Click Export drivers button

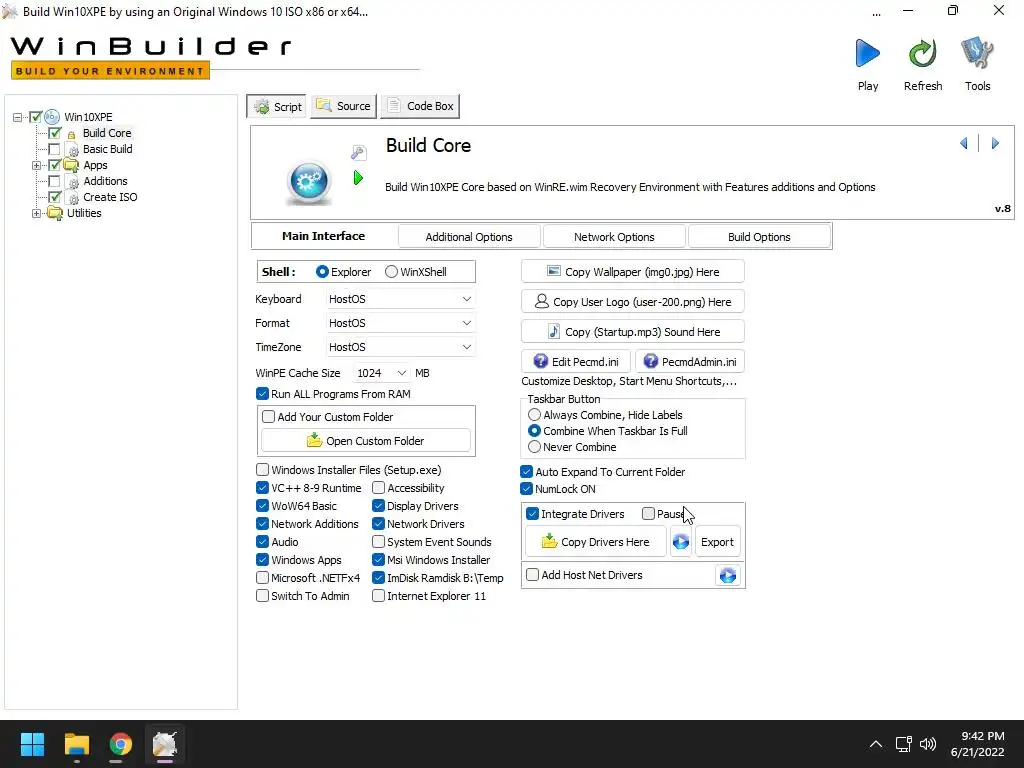pyautogui.click(x=717, y=542)
